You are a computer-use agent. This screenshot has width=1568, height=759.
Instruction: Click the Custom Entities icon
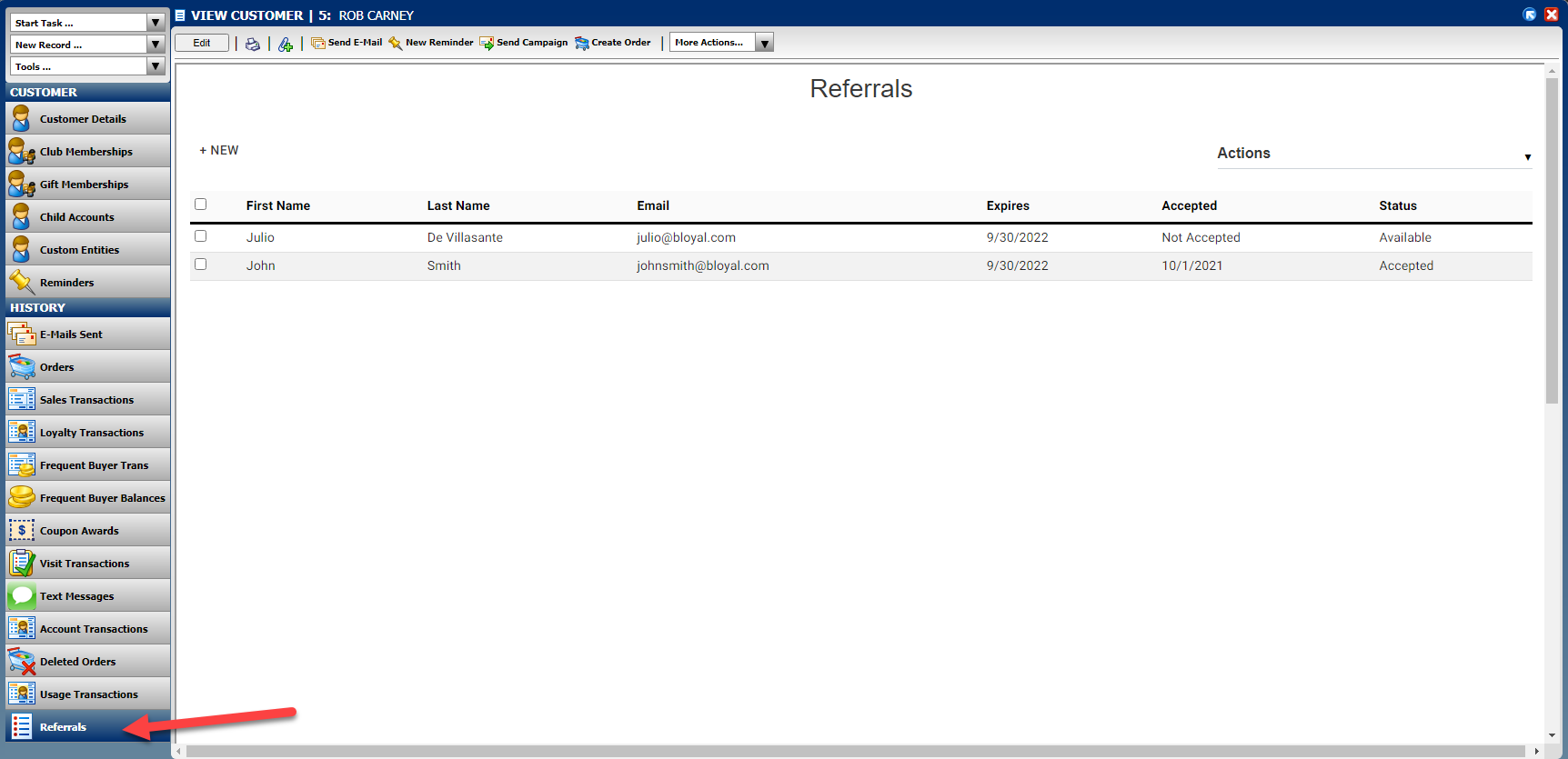(21, 249)
